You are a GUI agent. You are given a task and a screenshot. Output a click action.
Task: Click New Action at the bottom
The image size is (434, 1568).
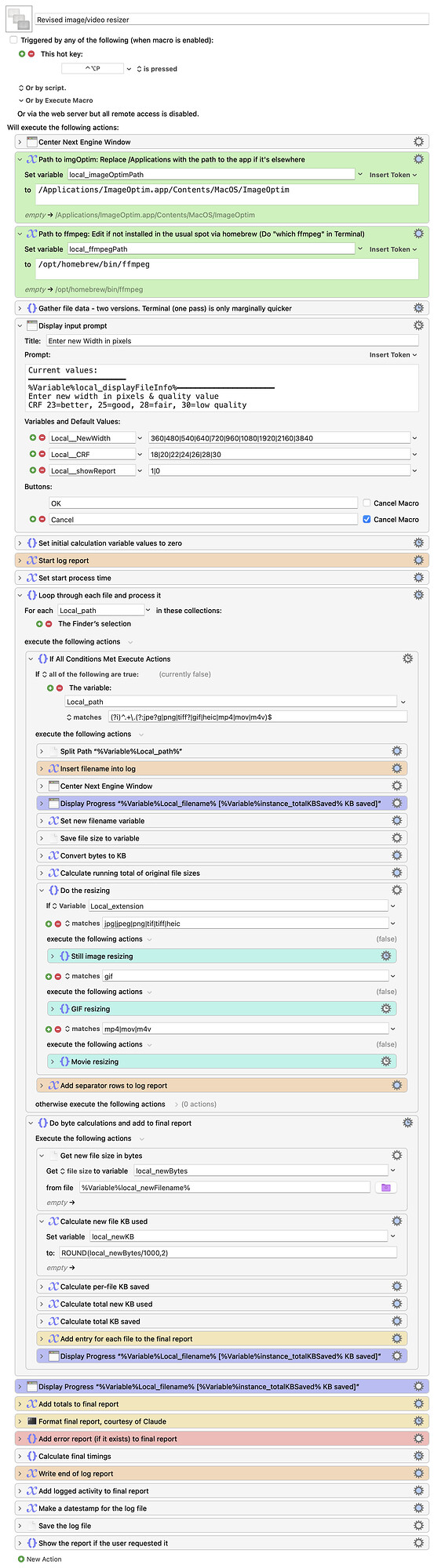pyautogui.click(x=39, y=1559)
